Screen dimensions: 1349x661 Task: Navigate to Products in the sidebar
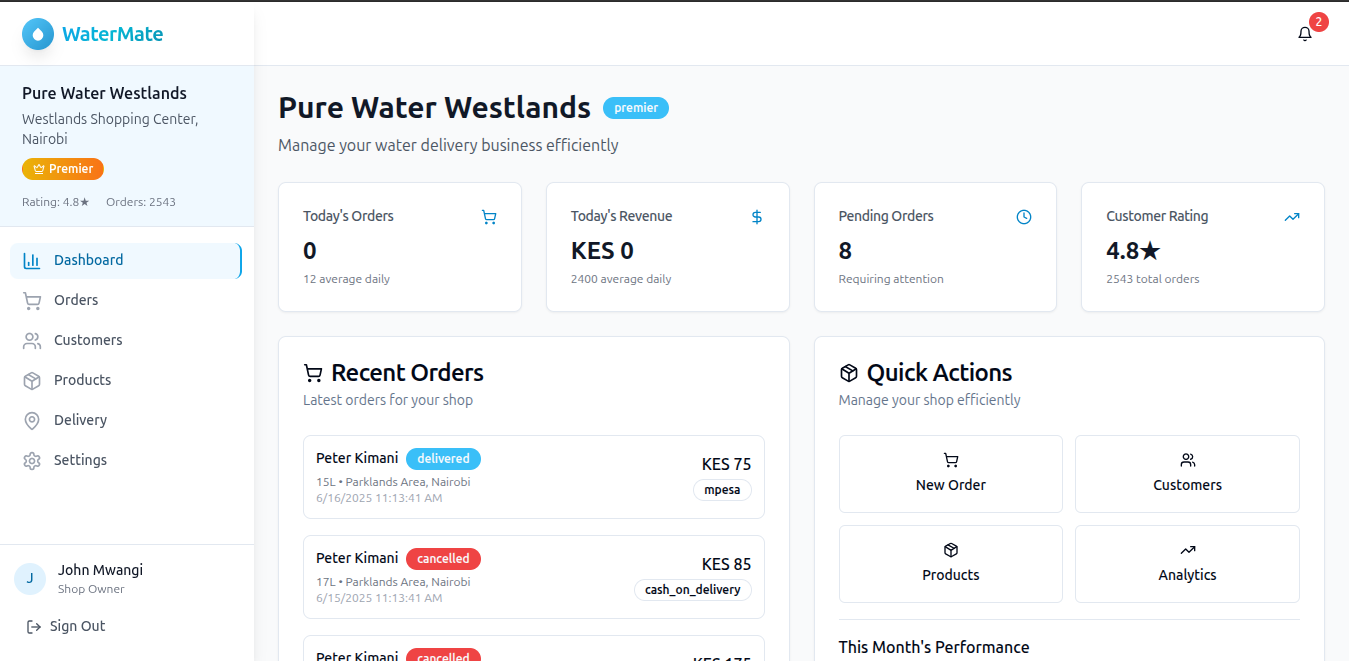pyautogui.click(x=126, y=380)
